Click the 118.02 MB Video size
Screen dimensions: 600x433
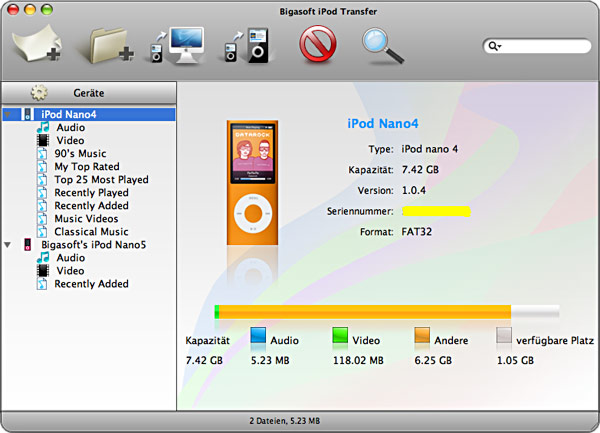(x=358, y=360)
